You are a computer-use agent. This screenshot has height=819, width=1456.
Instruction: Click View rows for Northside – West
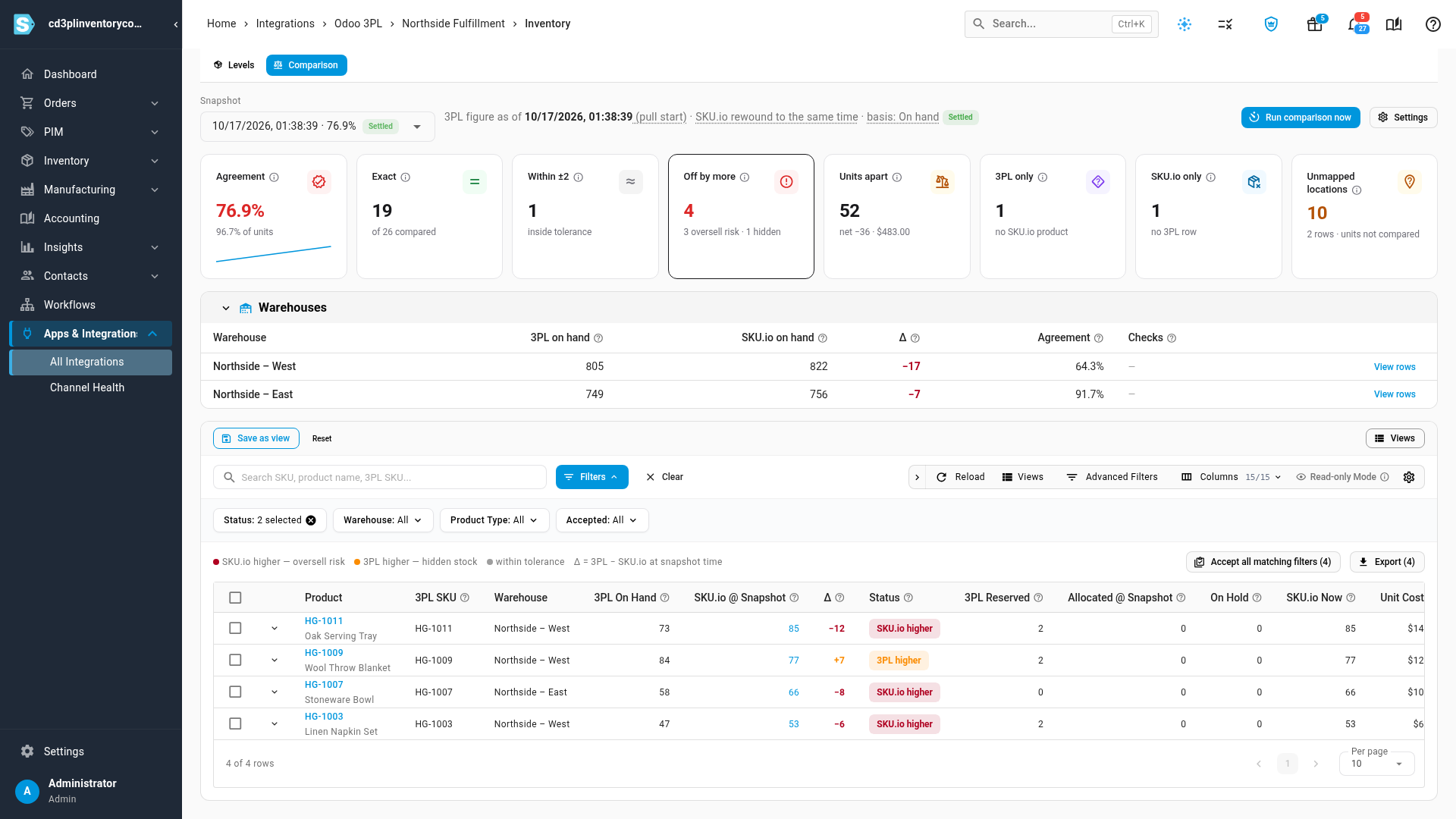(x=1395, y=367)
